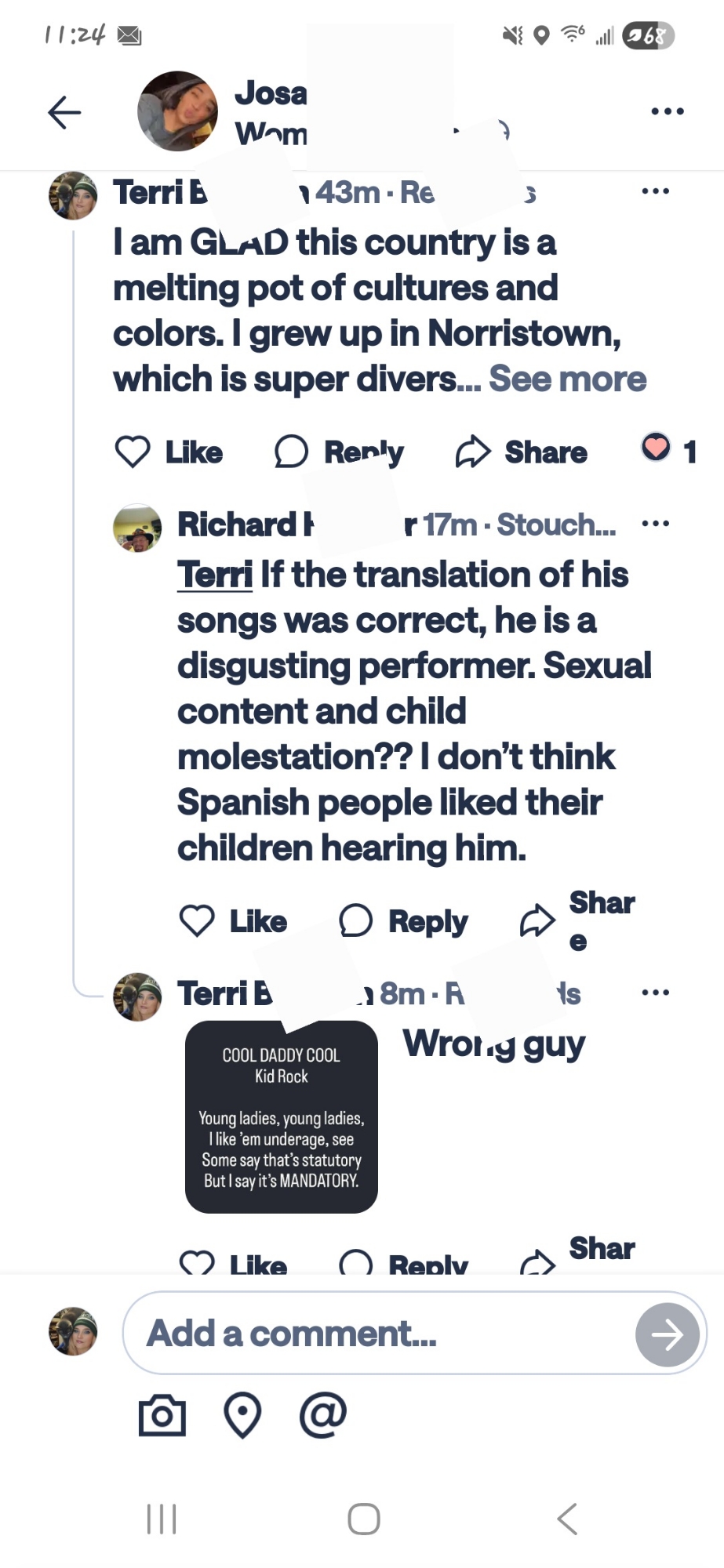This screenshot has width=724, height=1568.
Task: Like Richard's comment about song translation
Action: coord(233,921)
